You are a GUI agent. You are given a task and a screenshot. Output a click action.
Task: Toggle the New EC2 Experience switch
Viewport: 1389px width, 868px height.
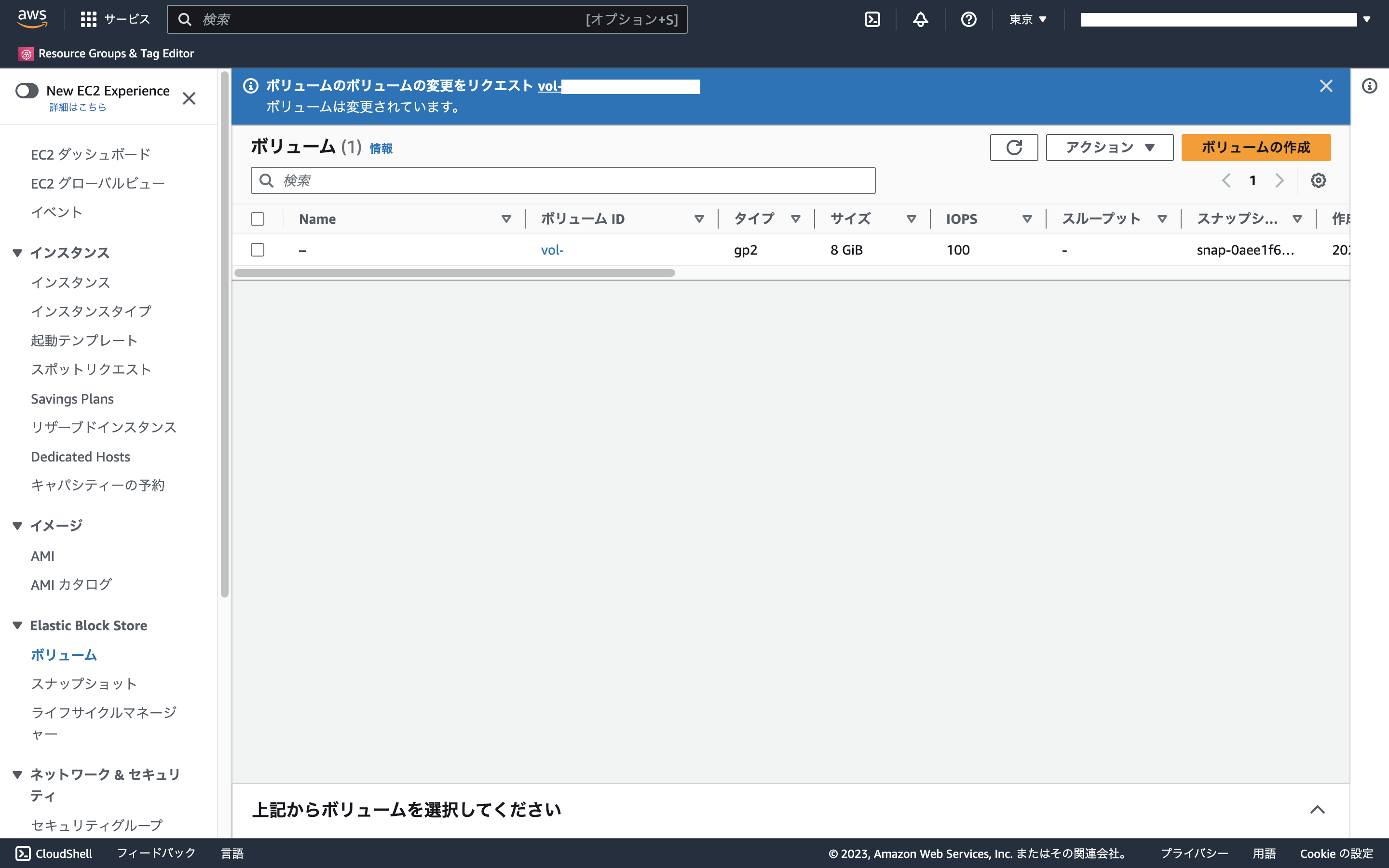[27, 91]
